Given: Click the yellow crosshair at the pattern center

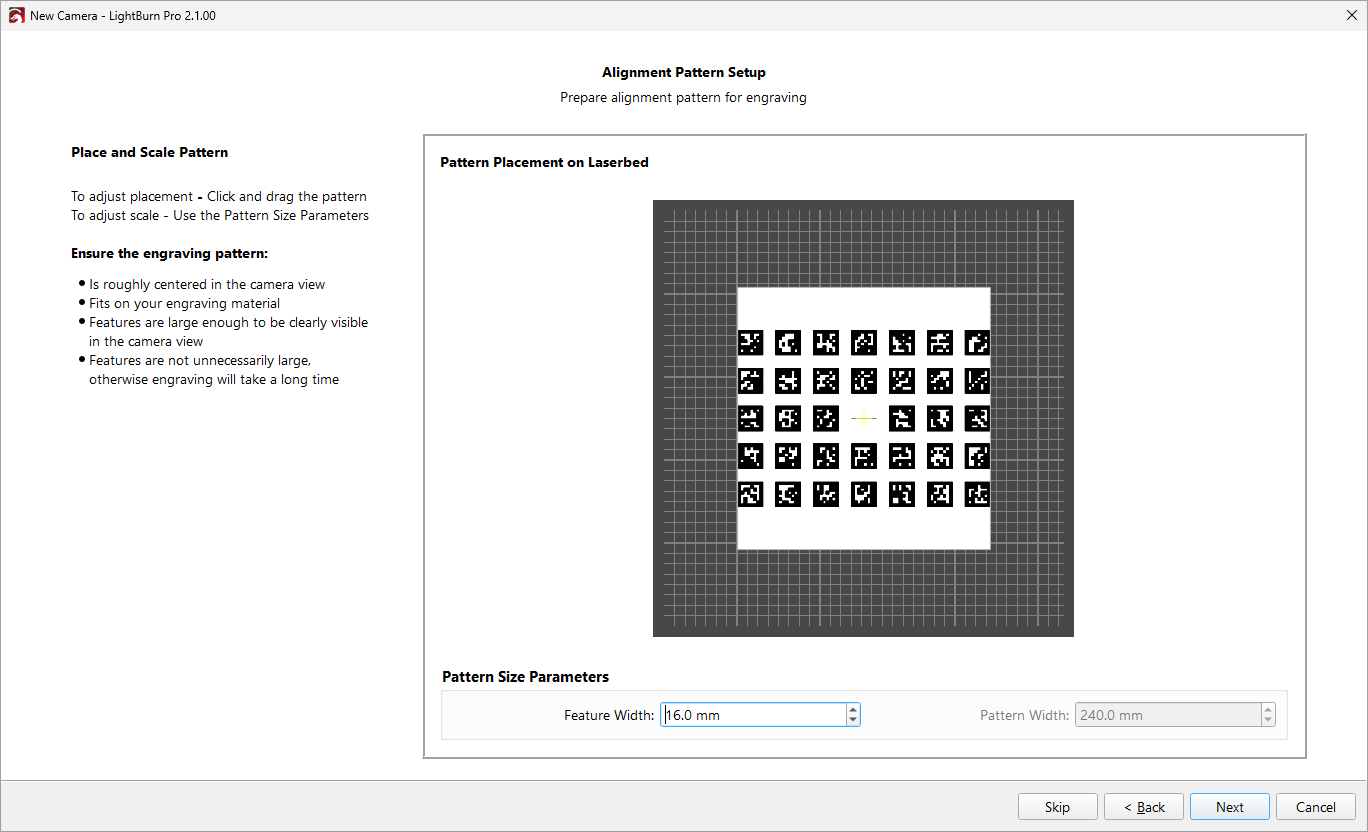Looking at the screenshot, I should [x=864, y=418].
